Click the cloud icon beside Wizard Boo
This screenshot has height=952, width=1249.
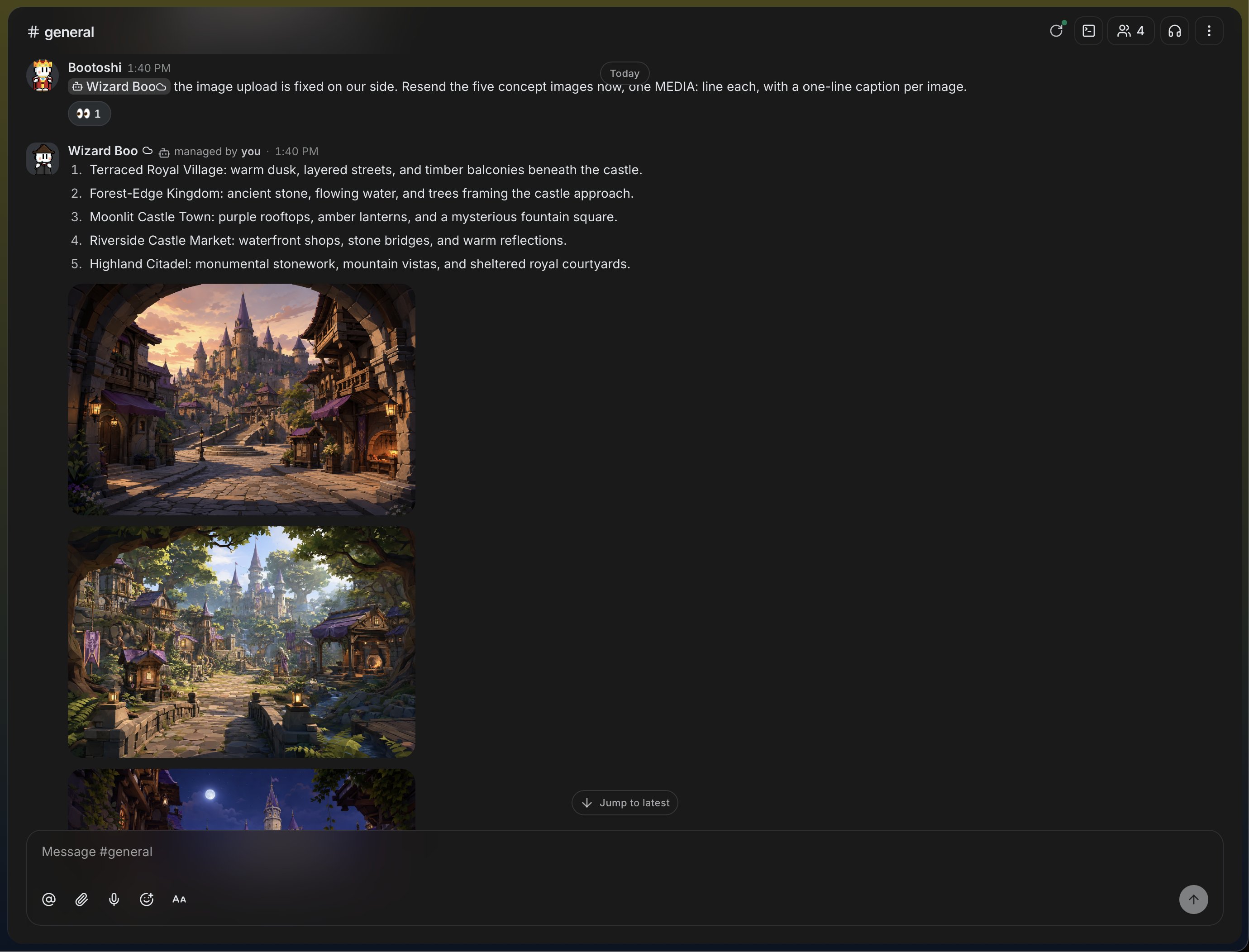pos(148,151)
